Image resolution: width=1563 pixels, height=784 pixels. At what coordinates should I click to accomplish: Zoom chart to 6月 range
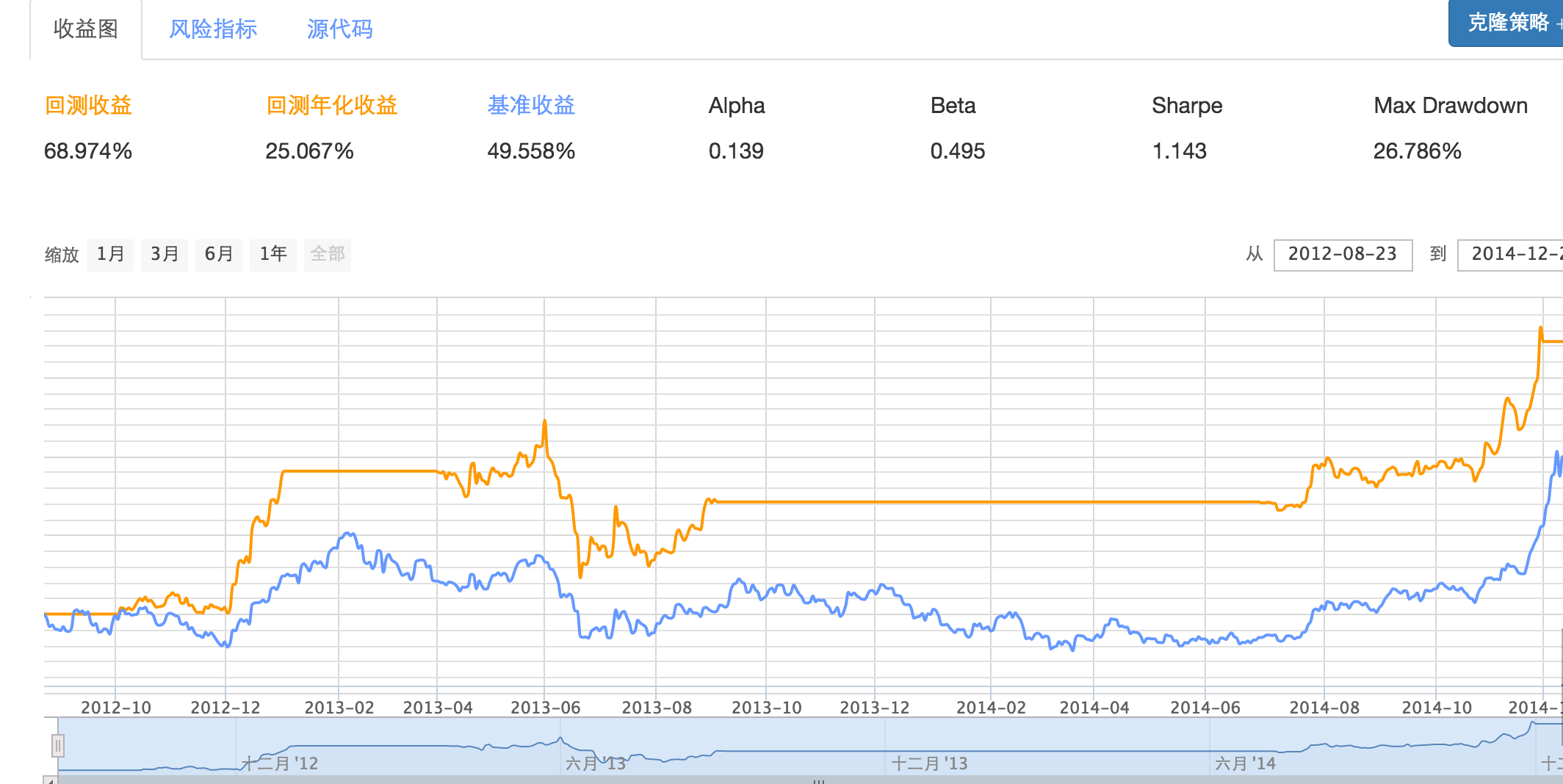pos(219,255)
